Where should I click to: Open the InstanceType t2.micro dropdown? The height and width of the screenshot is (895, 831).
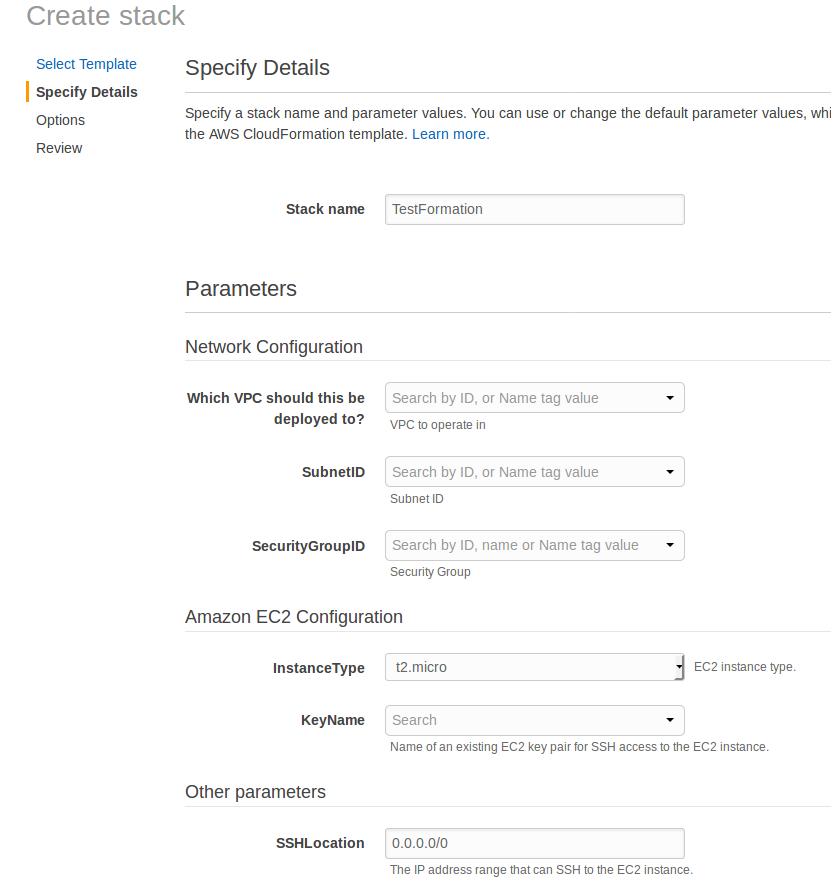528,667
